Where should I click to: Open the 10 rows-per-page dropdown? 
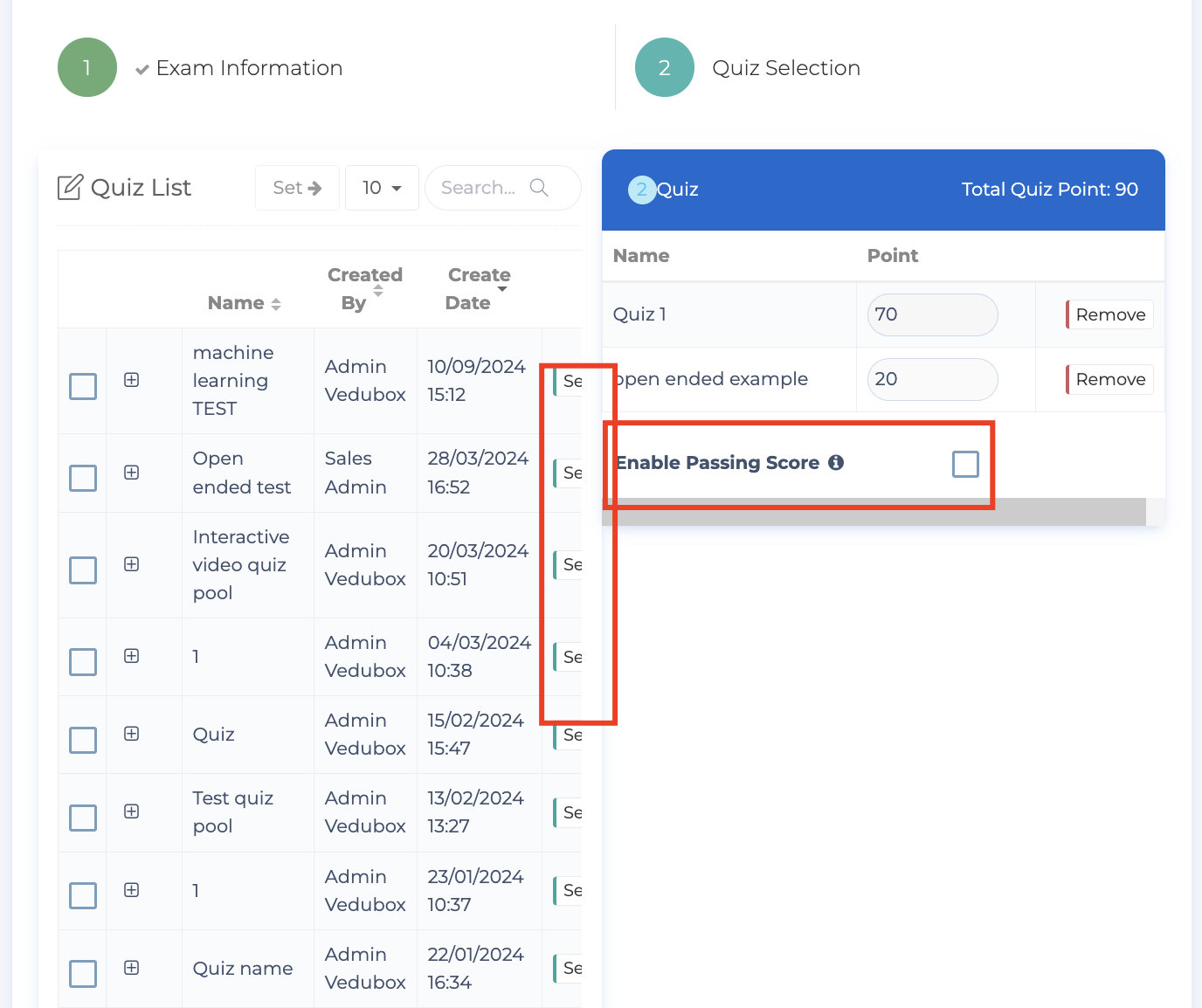[x=382, y=188]
